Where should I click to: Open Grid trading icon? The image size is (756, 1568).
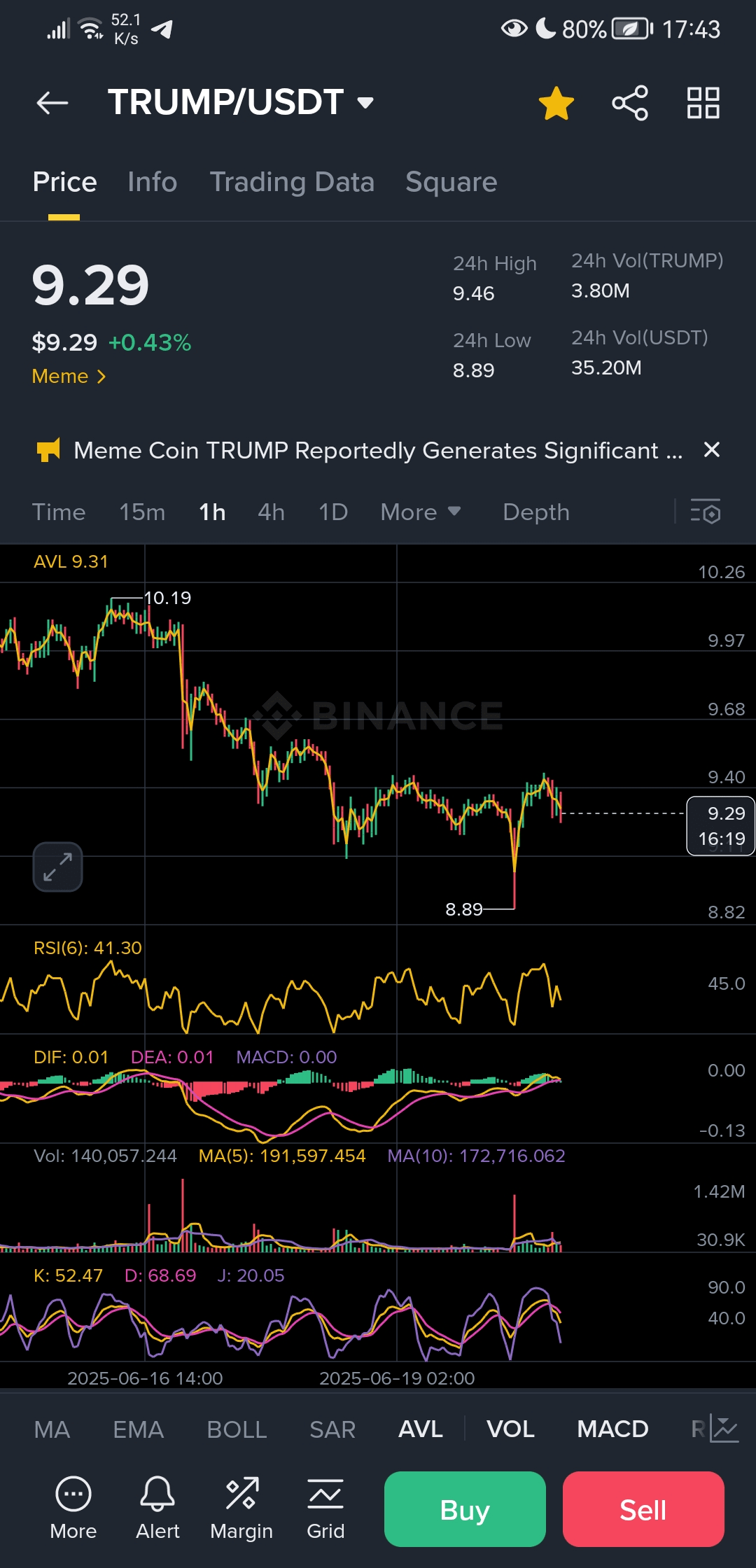(325, 1508)
